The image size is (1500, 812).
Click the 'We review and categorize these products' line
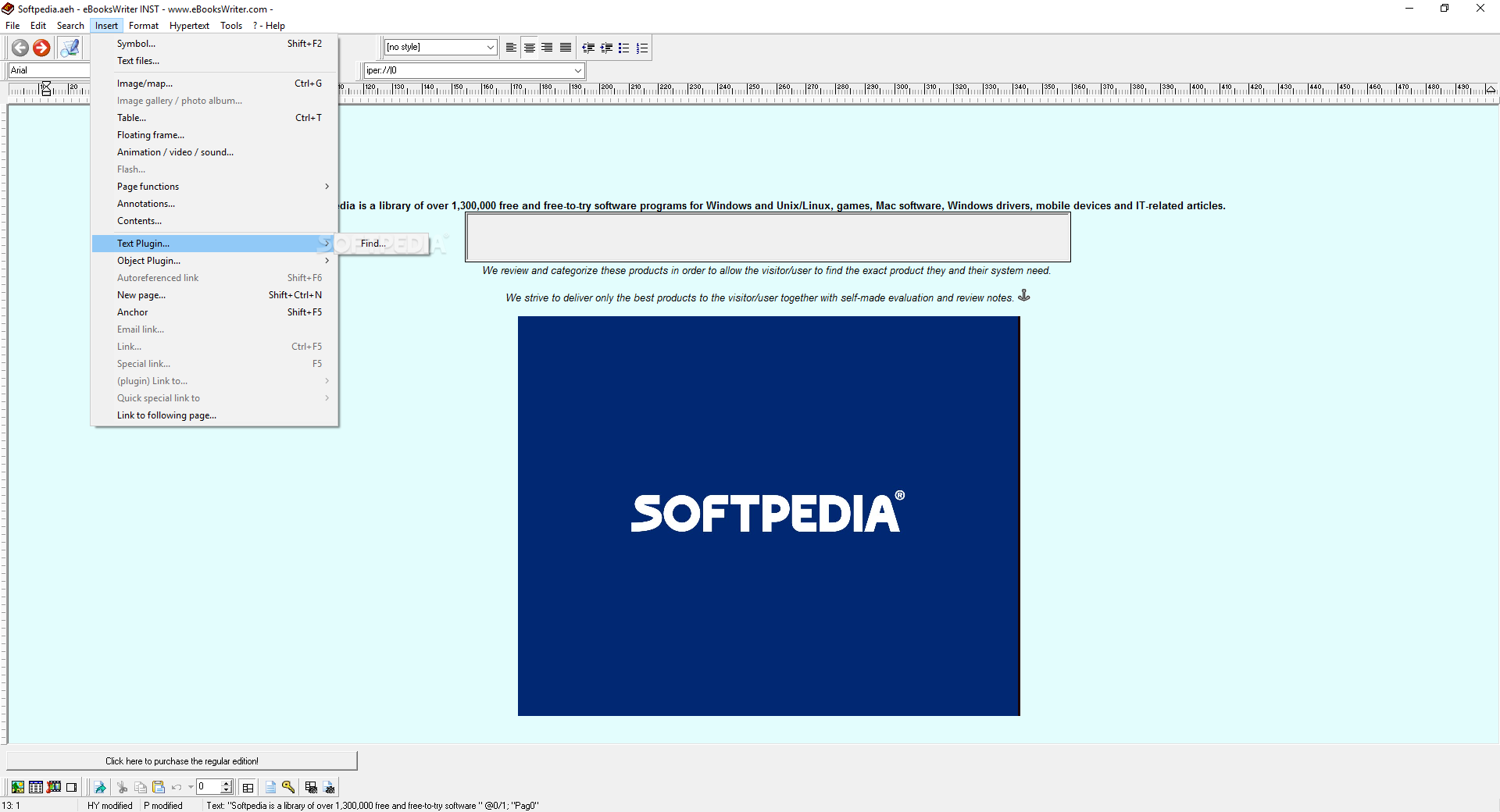pos(766,271)
